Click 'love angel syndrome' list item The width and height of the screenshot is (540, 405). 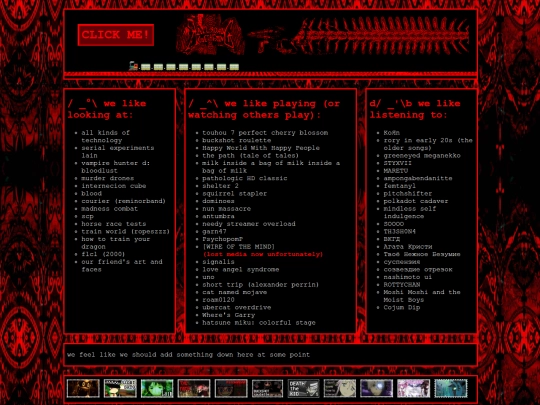point(240,269)
